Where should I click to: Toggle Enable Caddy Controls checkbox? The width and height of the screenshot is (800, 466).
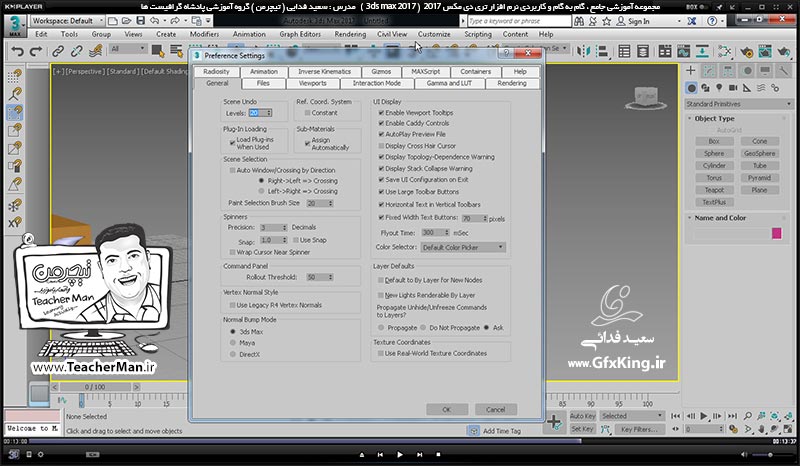pos(381,123)
